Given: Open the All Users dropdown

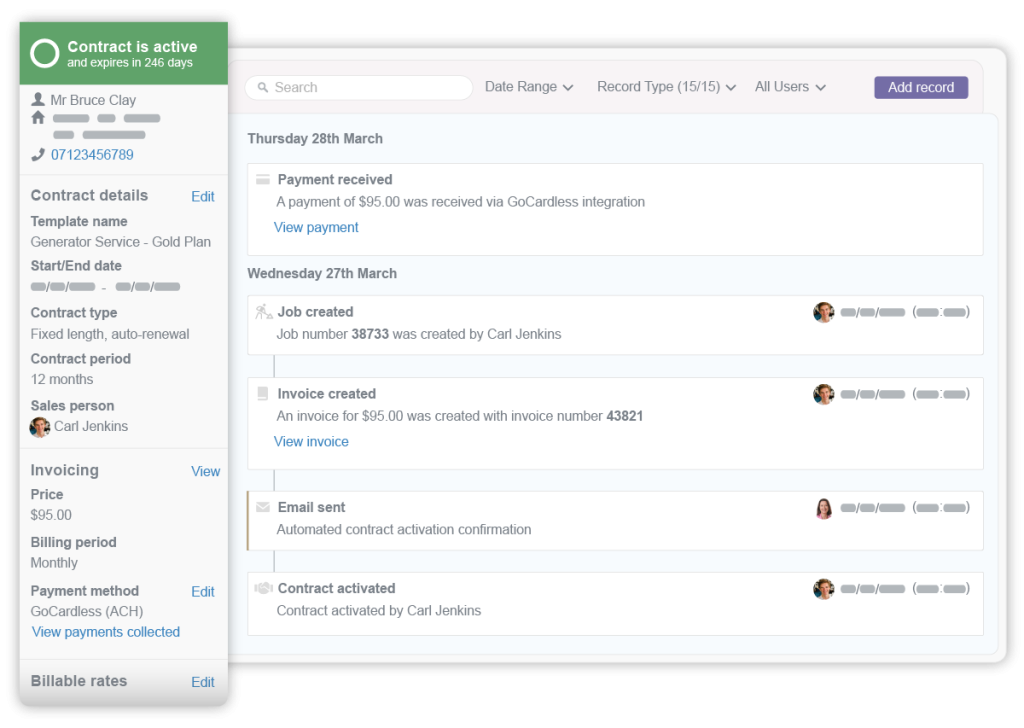Looking at the screenshot, I should point(790,87).
